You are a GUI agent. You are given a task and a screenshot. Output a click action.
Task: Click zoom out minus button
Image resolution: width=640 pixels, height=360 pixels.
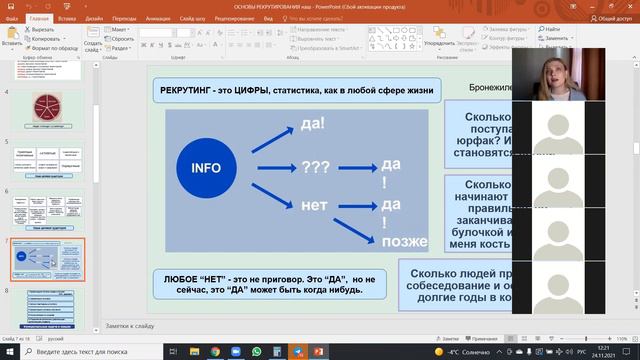562,339
